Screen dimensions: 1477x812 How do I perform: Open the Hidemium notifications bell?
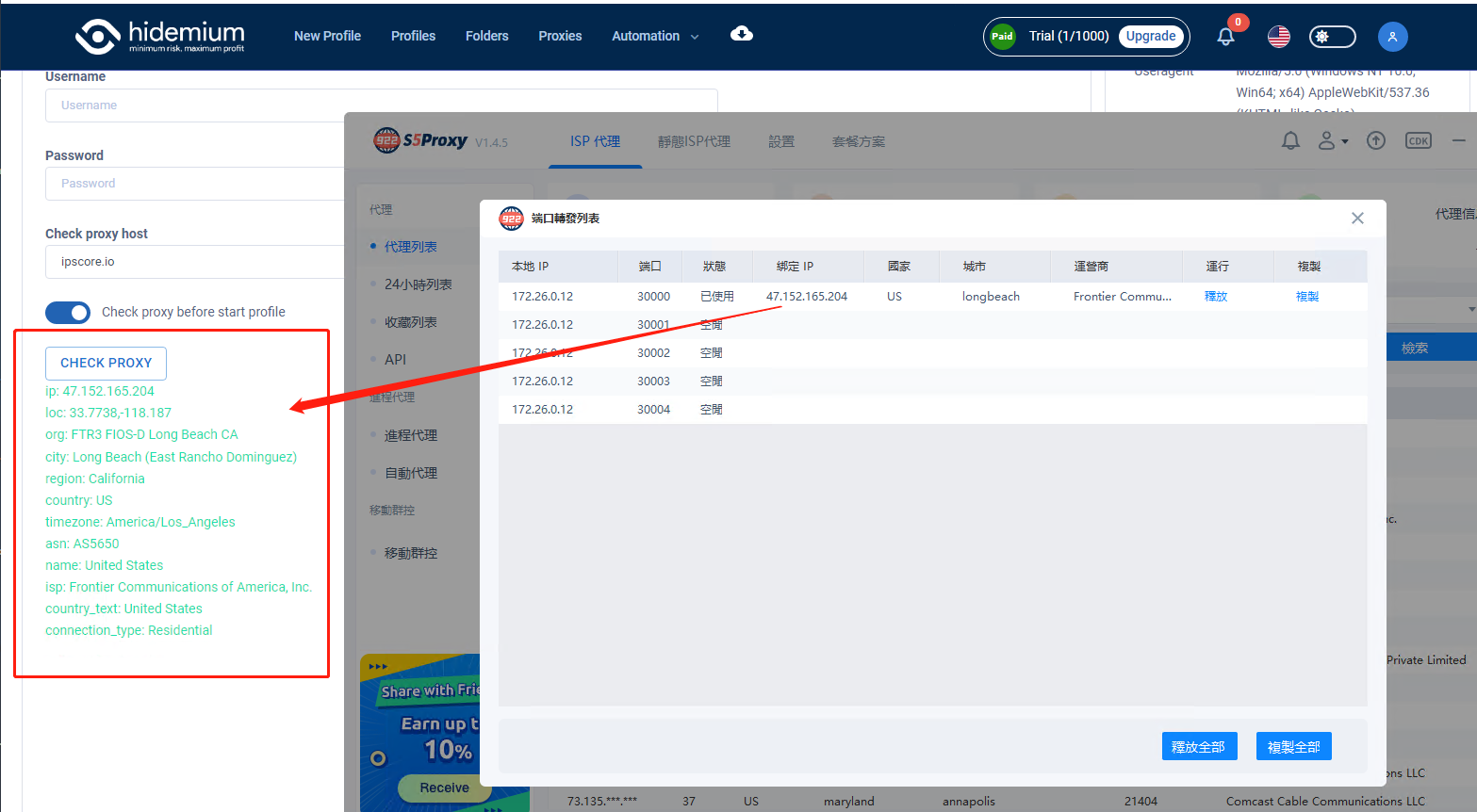tap(1225, 37)
